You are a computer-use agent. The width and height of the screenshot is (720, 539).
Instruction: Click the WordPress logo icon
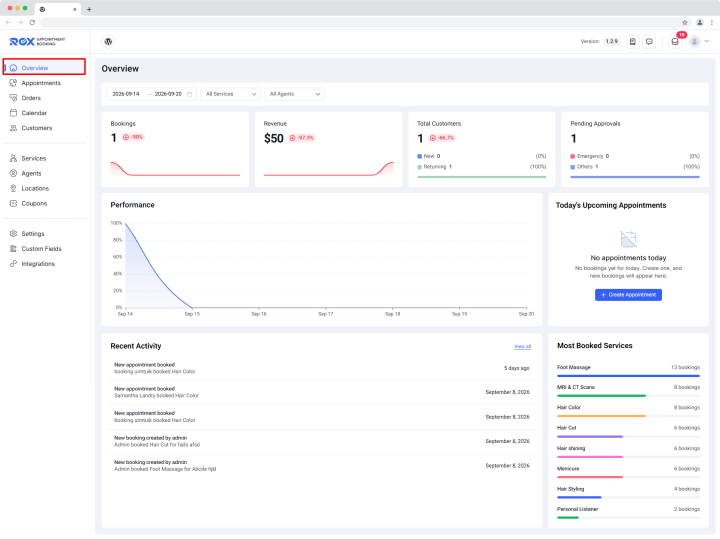point(108,42)
